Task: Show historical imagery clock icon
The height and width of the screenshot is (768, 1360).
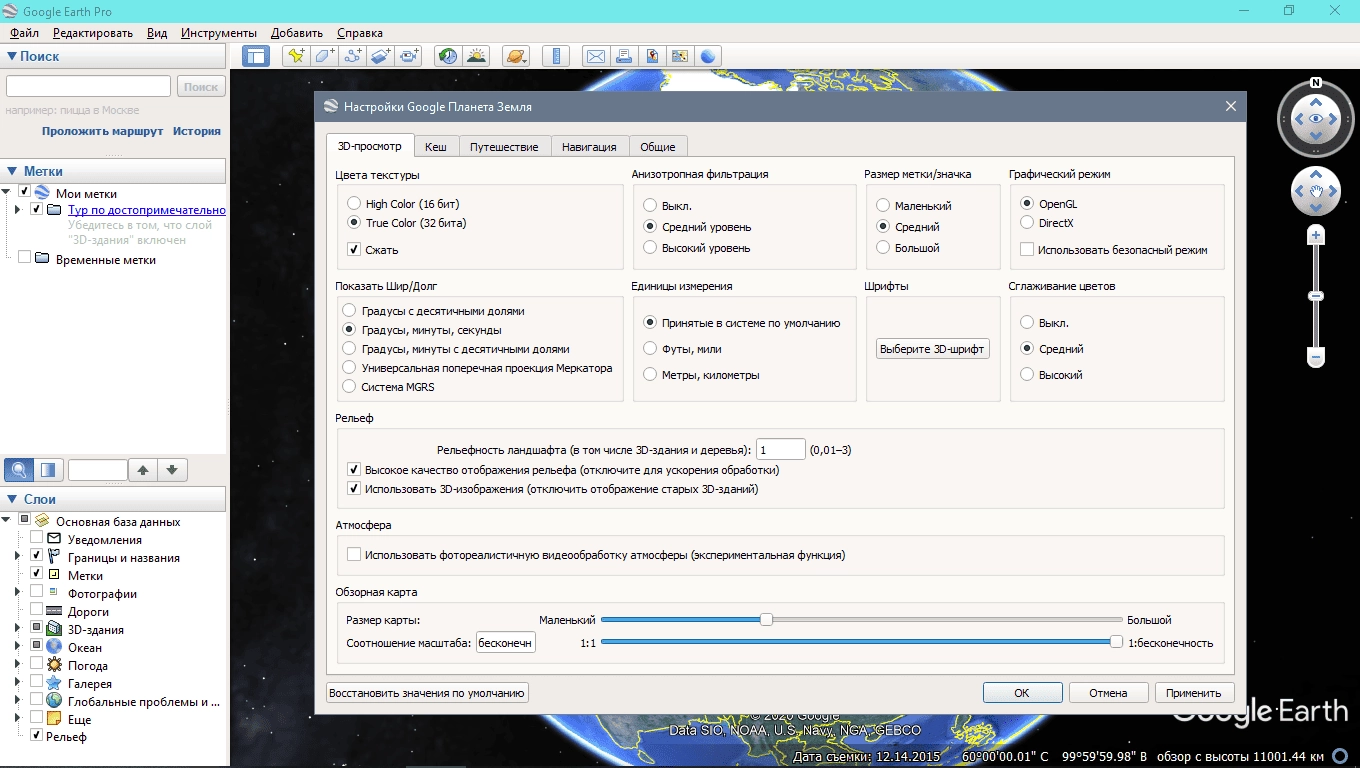Action: click(448, 56)
